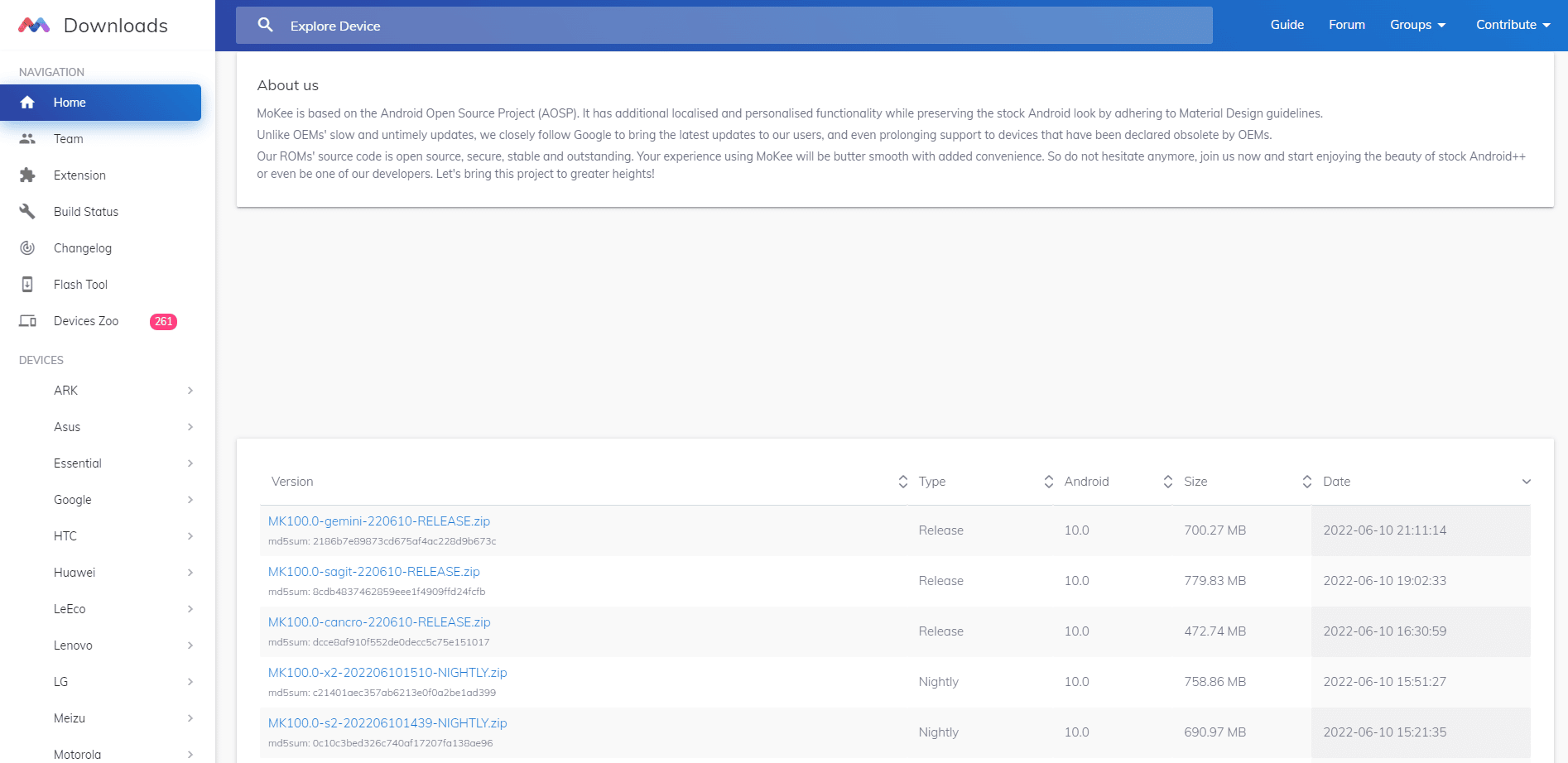This screenshot has height=763, width=1568.
Task: Open the Groups dropdown menu
Action: [x=1417, y=25]
